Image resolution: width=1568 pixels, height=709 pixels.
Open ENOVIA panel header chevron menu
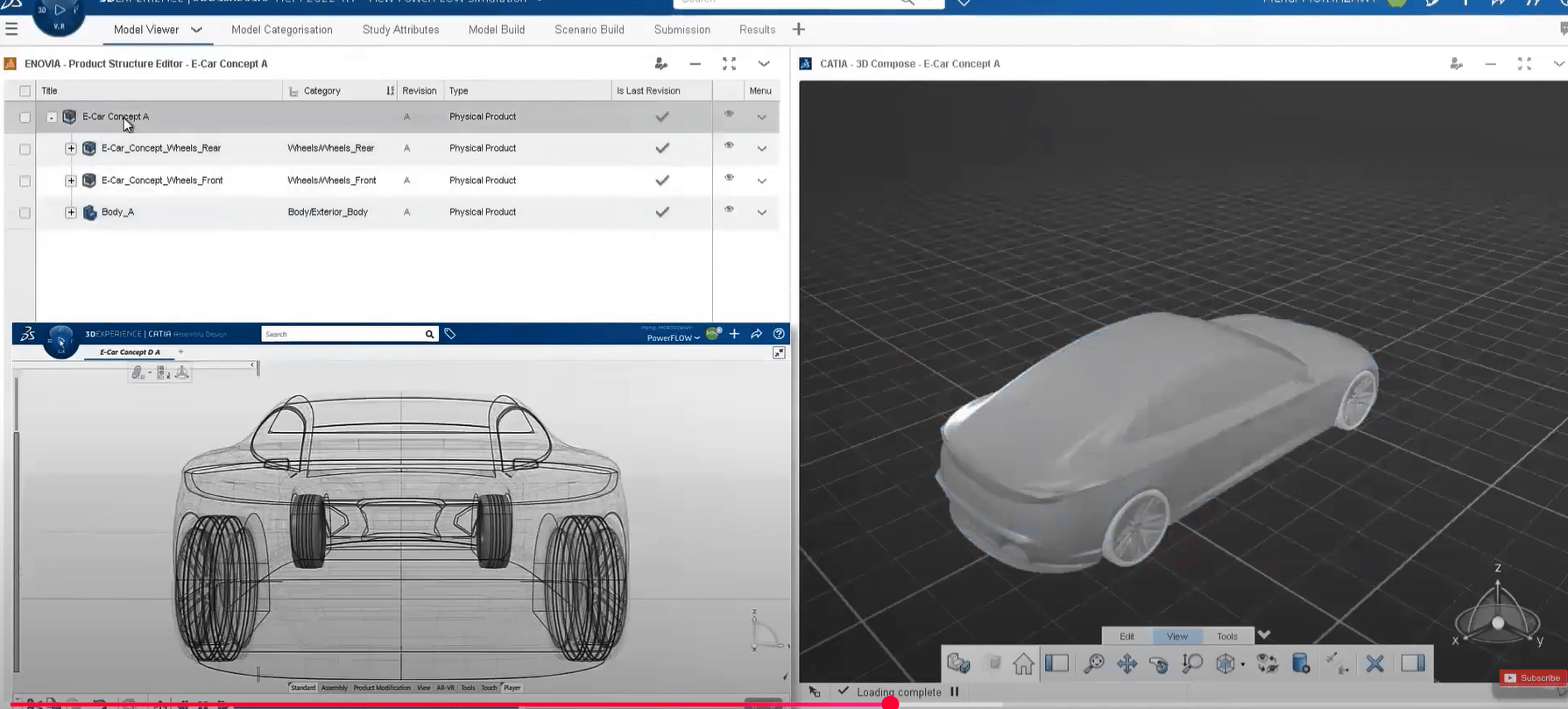(x=764, y=64)
